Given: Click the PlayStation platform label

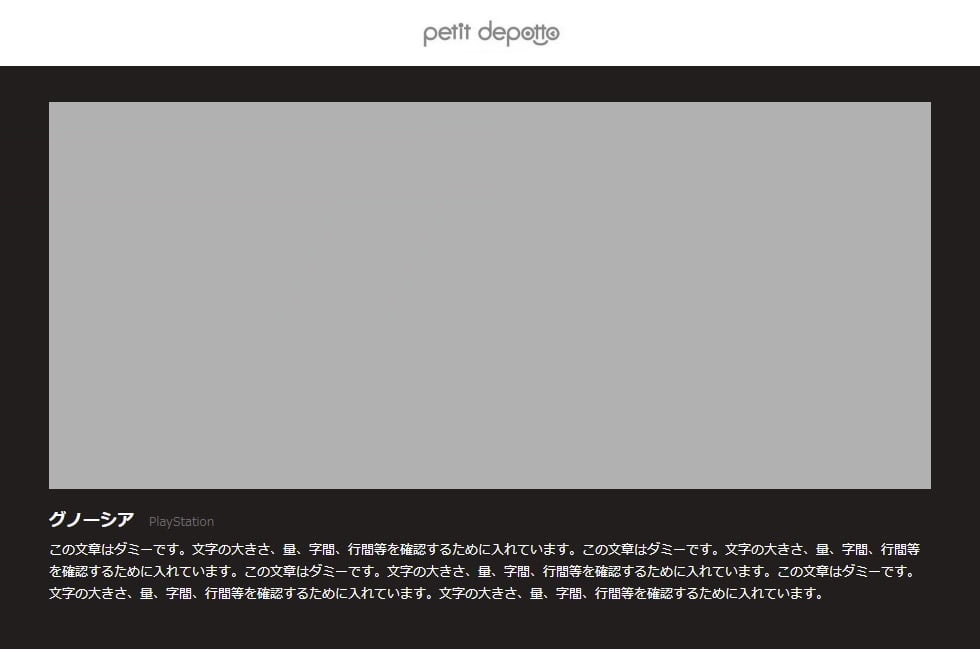Looking at the screenshot, I should pyautogui.click(x=181, y=521).
